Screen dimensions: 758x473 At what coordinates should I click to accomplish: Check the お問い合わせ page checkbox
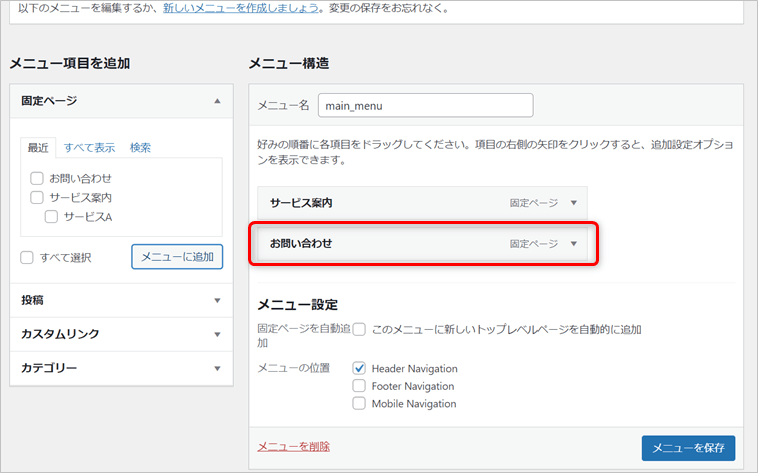37,178
